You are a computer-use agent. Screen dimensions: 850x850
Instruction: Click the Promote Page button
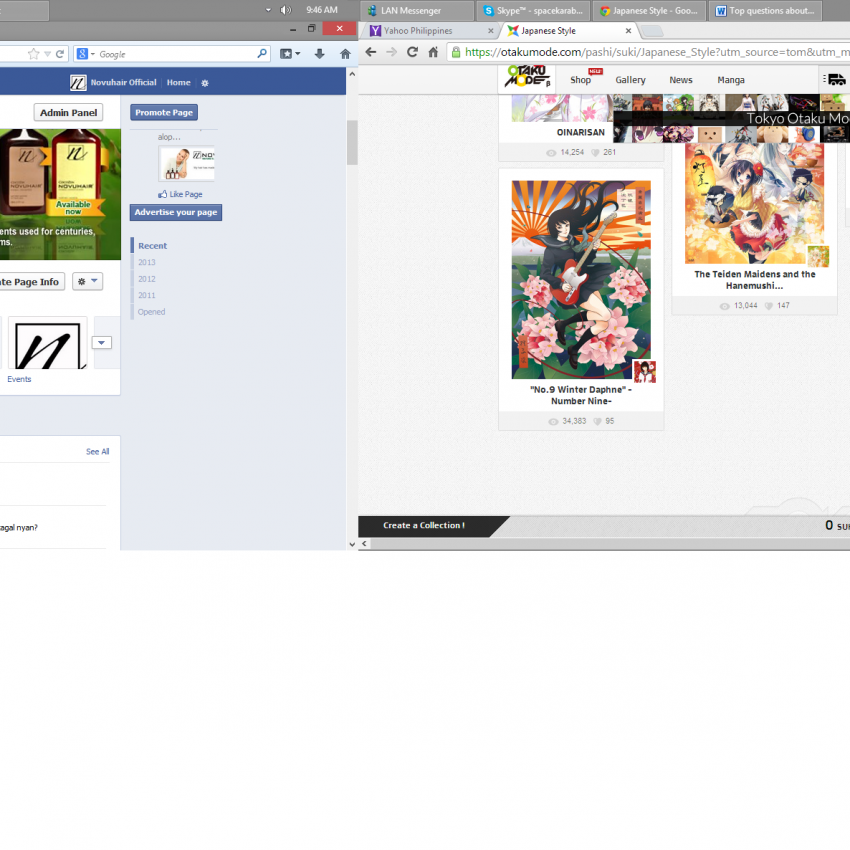164,112
